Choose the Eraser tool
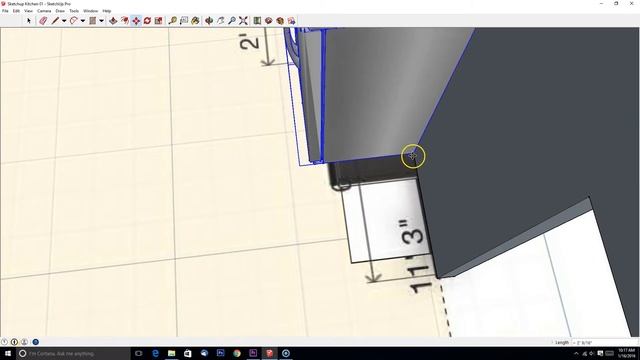640x360 pixels. (x=43, y=20)
